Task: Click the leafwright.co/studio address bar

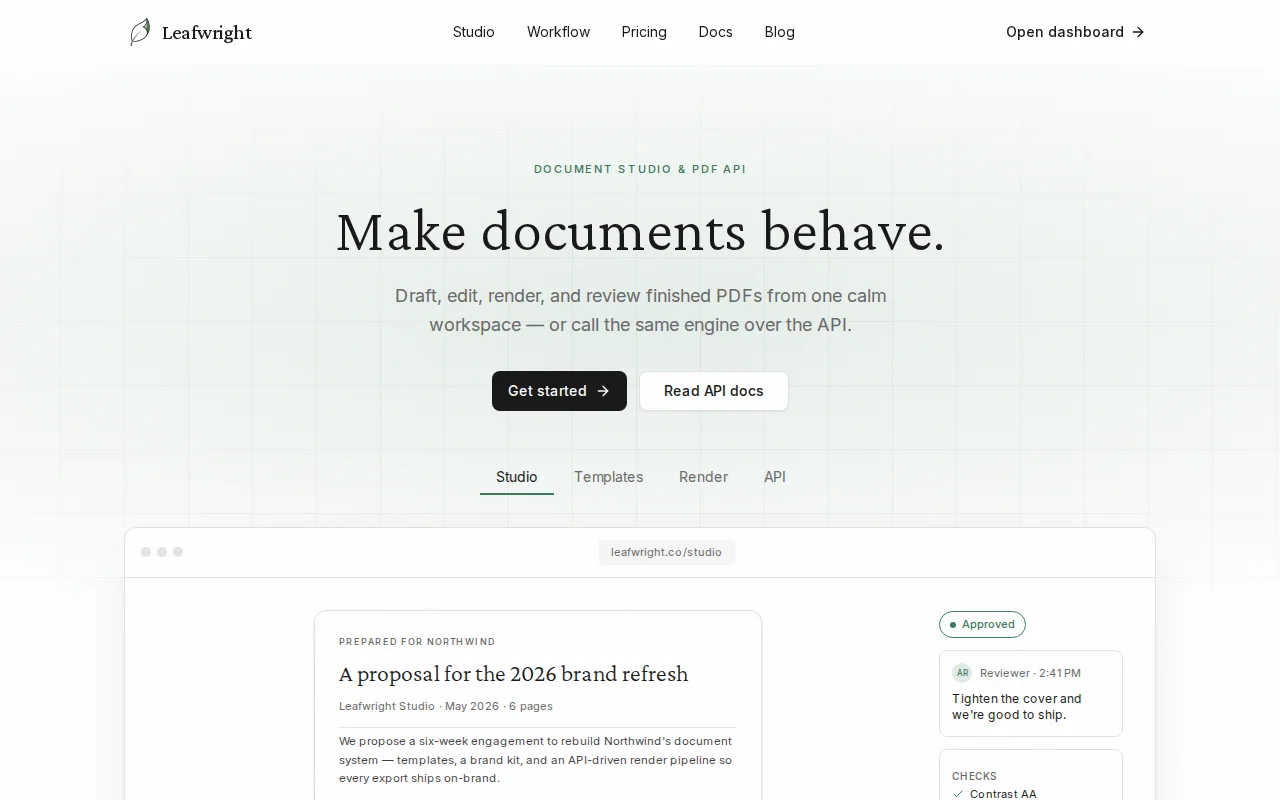Action: pyautogui.click(x=667, y=552)
